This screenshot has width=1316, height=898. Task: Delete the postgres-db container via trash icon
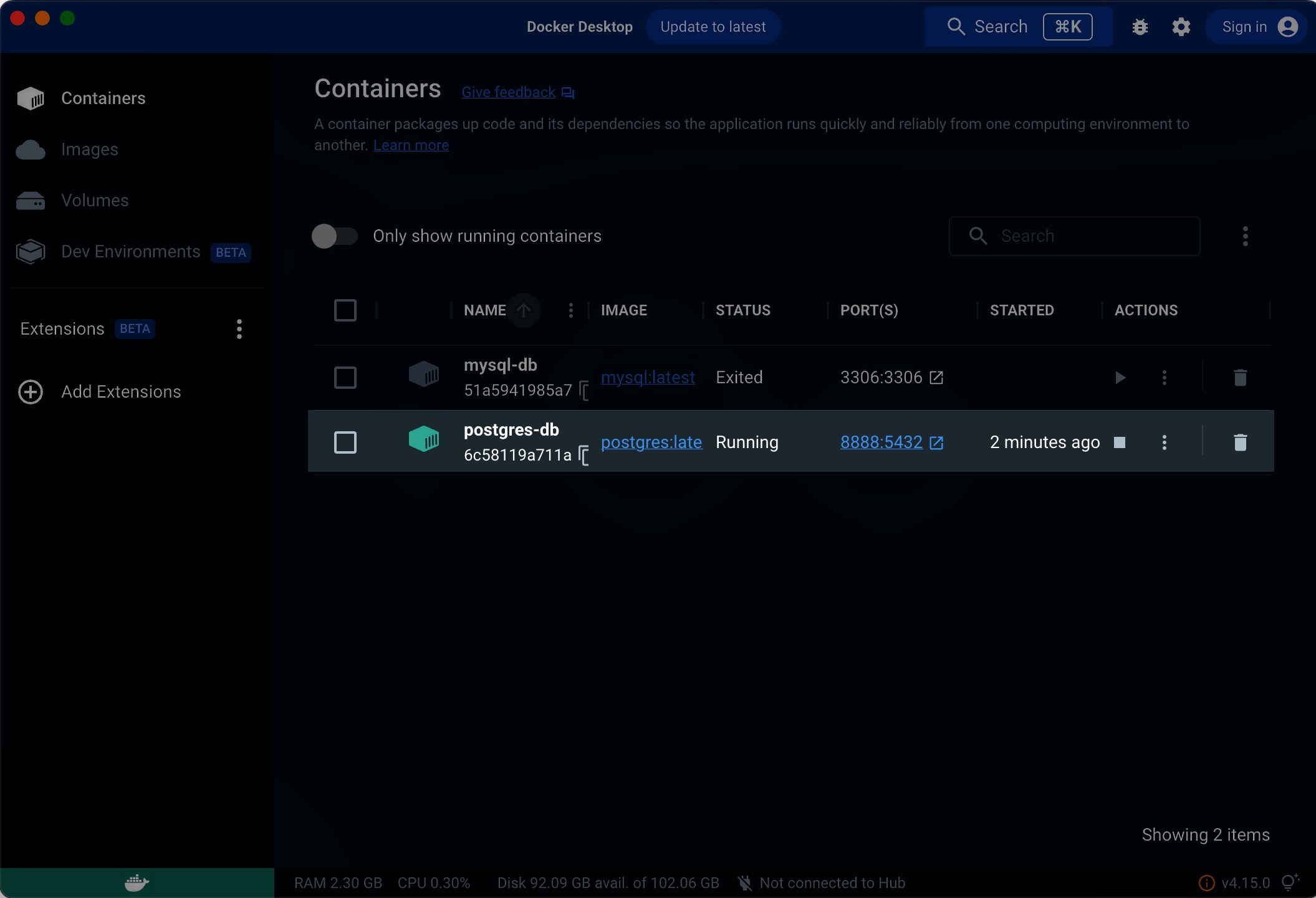click(x=1240, y=442)
